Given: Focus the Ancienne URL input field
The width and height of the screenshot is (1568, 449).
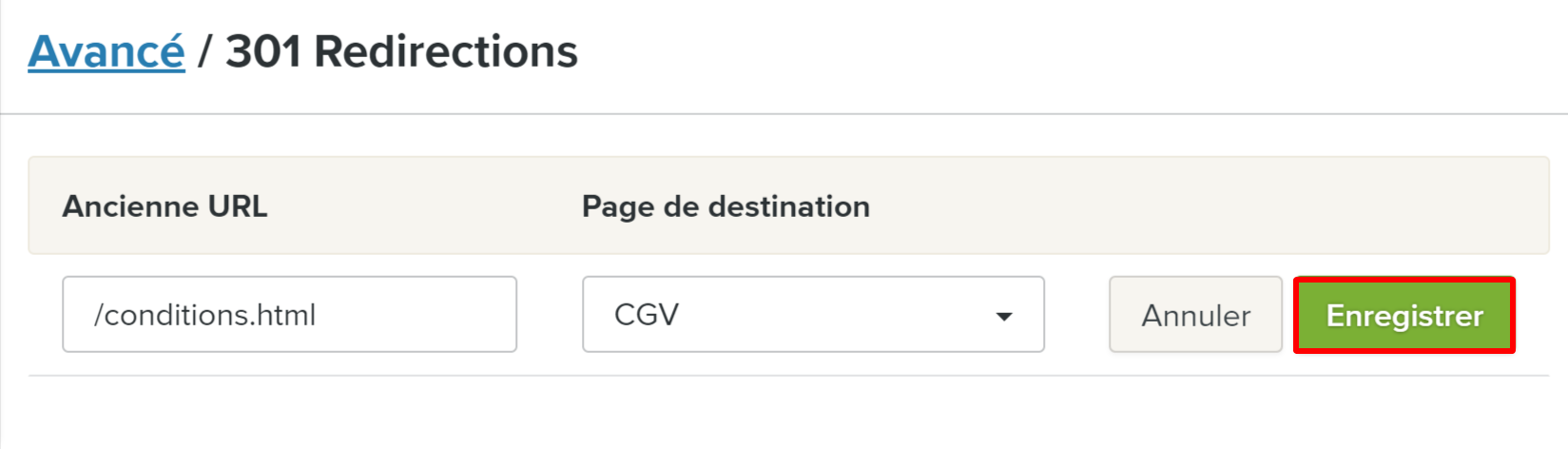Looking at the screenshot, I should click(289, 315).
